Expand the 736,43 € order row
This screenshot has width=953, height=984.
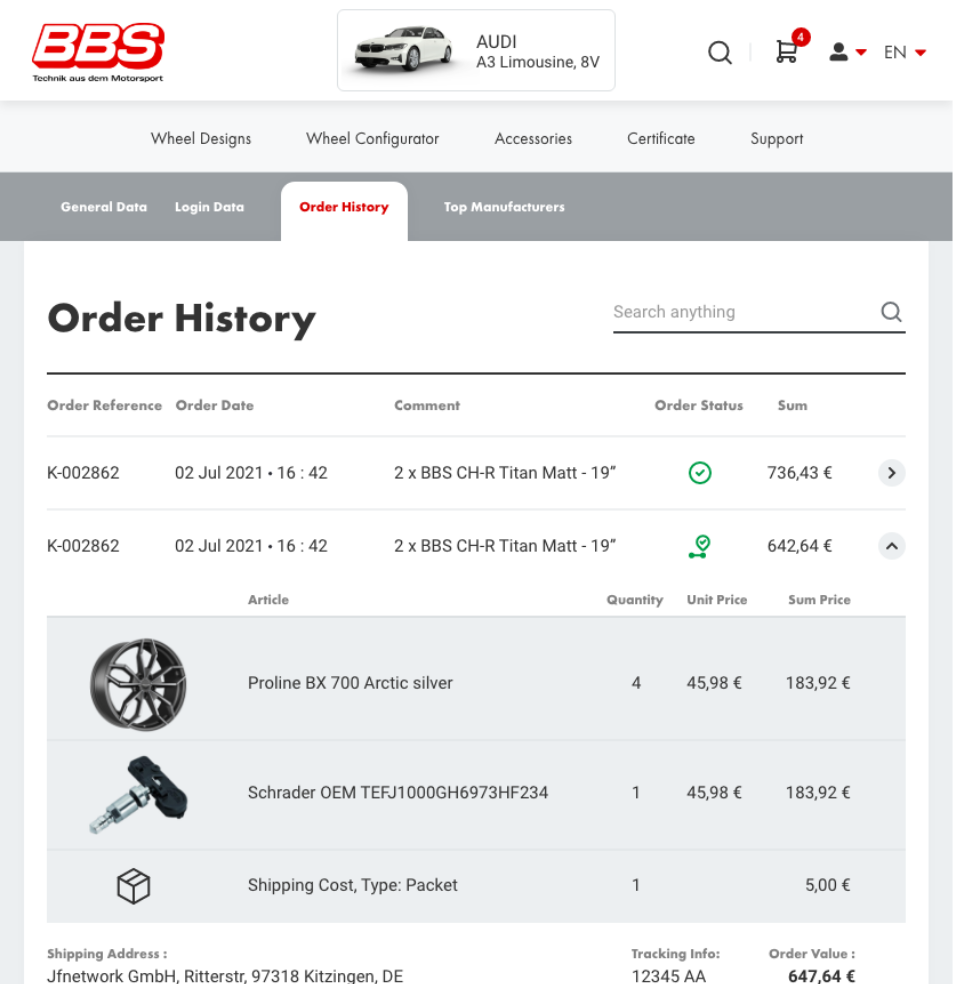[x=892, y=473]
